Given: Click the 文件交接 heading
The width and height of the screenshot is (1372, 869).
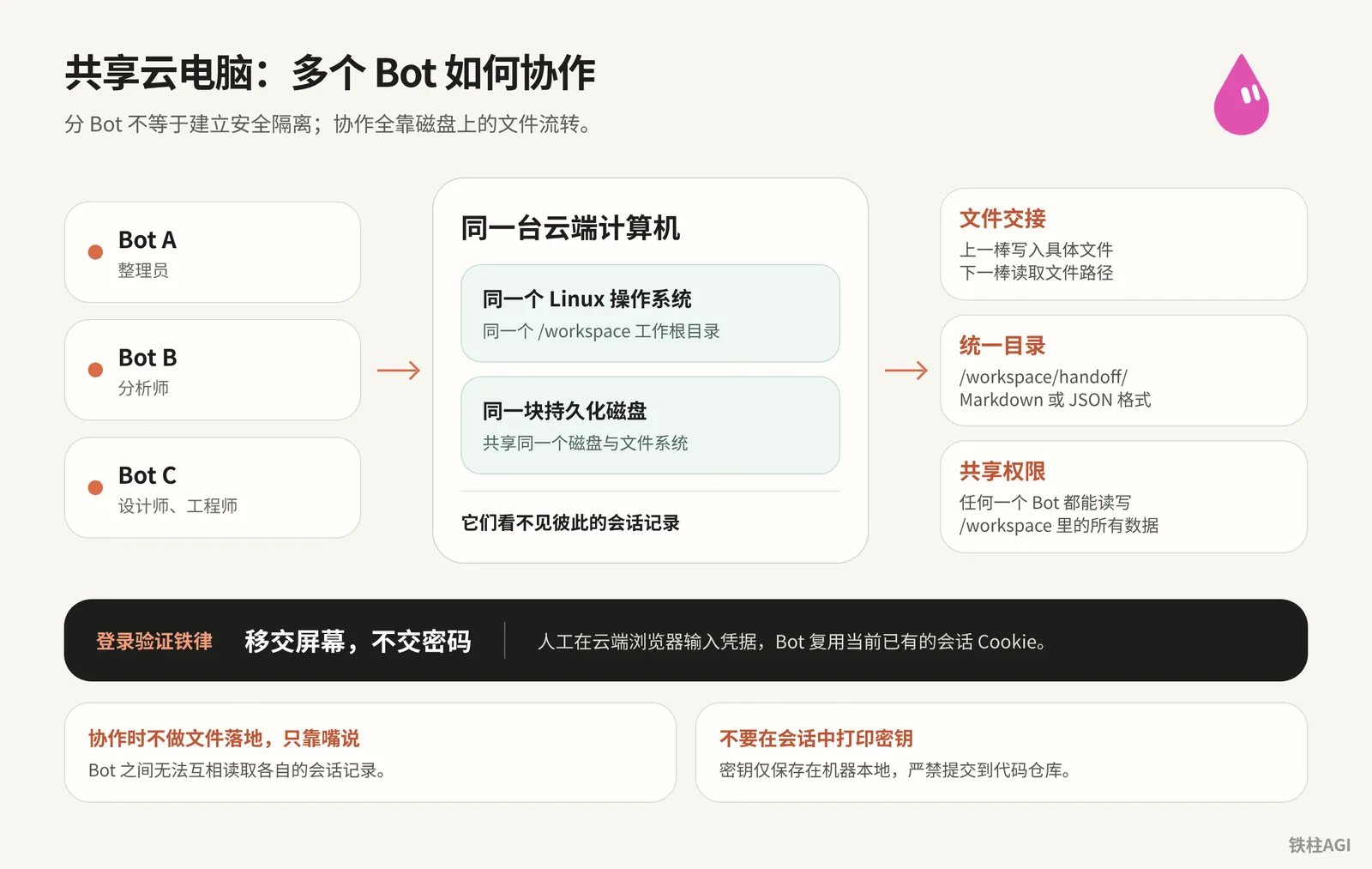Looking at the screenshot, I should coord(1002,219).
